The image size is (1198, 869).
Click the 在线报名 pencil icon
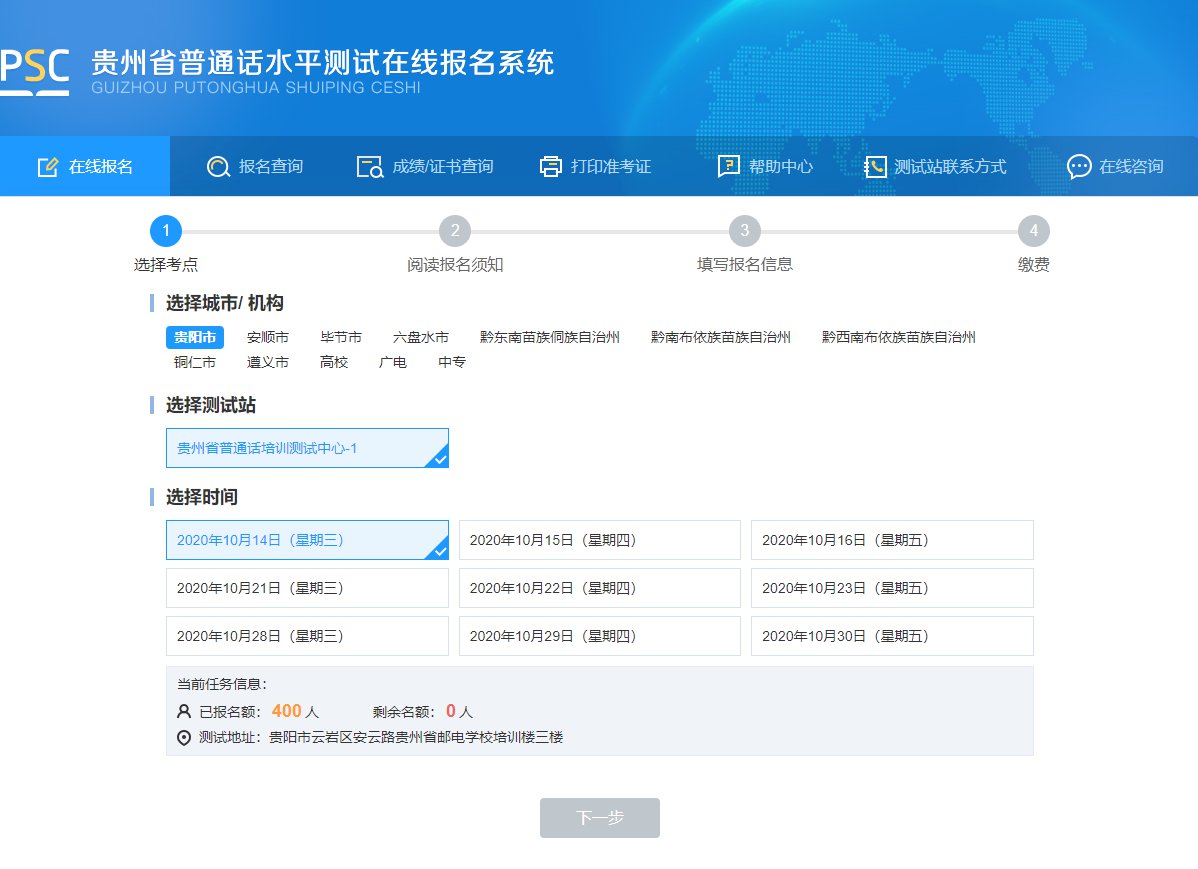coord(47,167)
